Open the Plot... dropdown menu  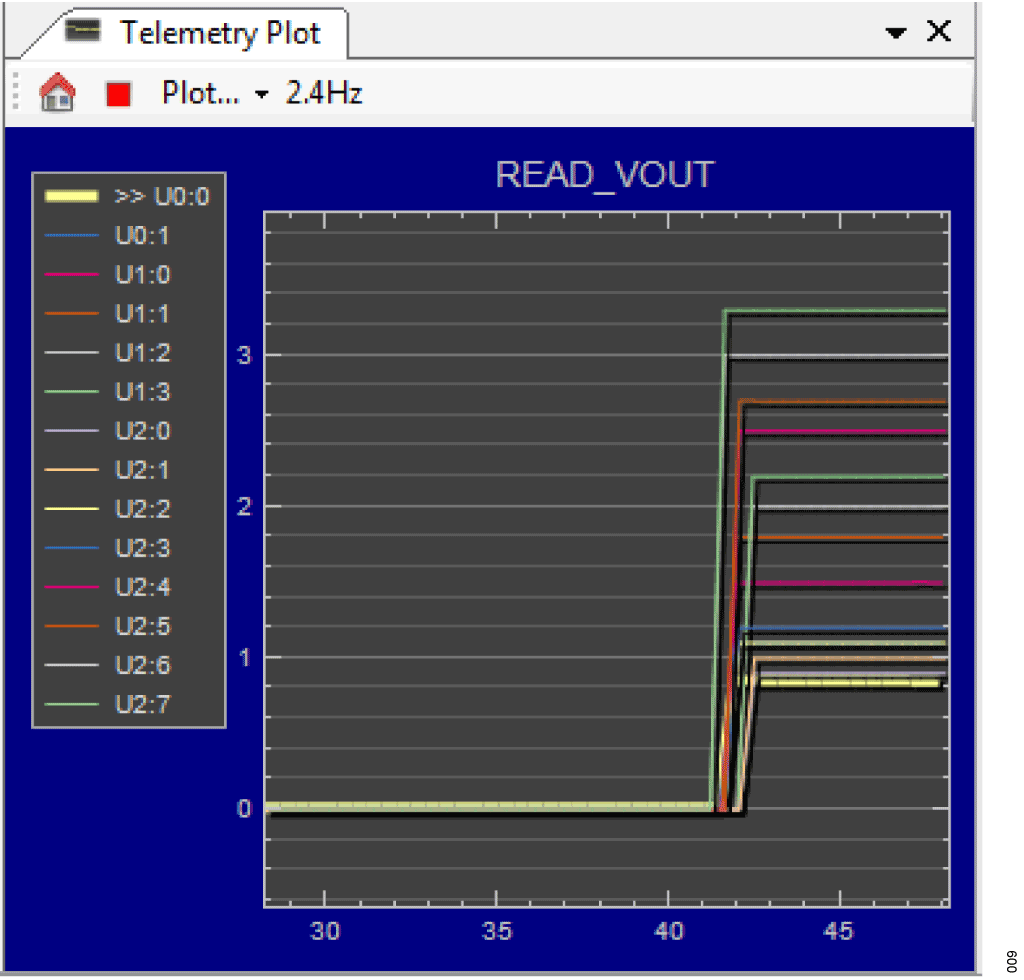point(201,94)
